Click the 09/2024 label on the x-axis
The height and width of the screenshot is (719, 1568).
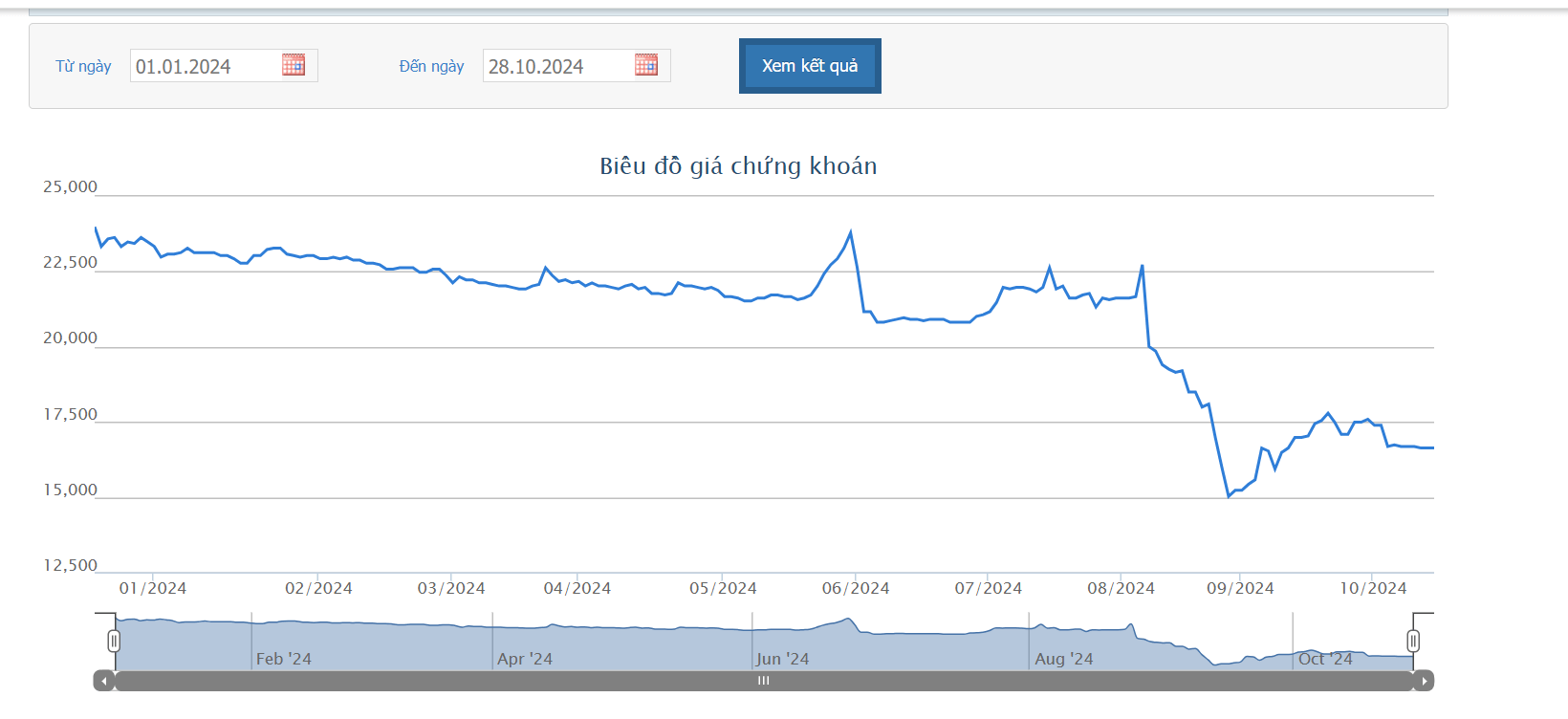[x=1240, y=588]
